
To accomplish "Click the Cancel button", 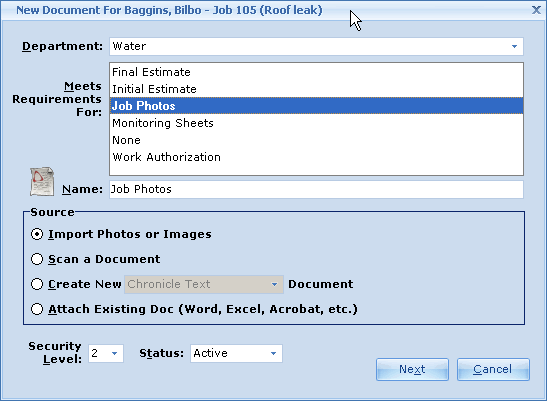I will (x=493, y=369).
